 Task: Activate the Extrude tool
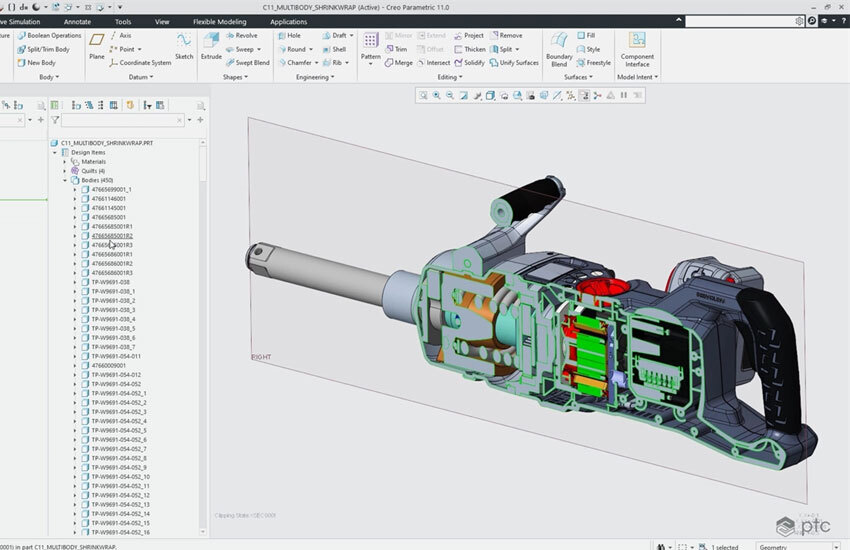point(211,46)
